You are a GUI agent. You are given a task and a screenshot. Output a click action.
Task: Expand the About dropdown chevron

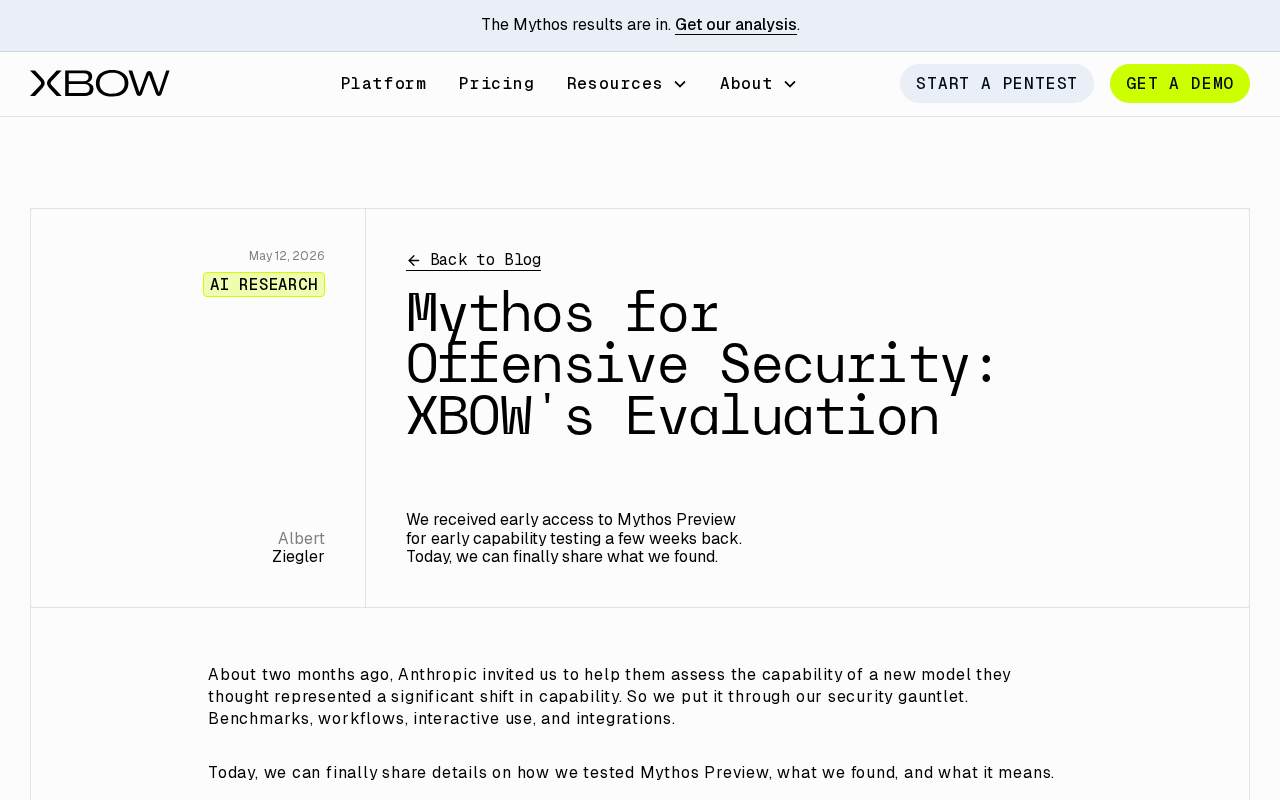click(x=790, y=84)
